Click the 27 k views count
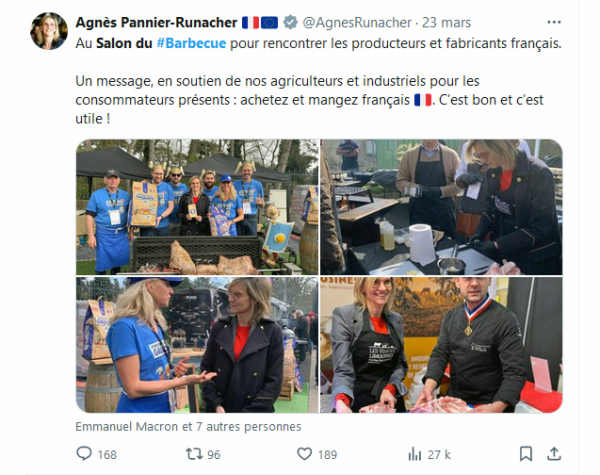The height and width of the screenshot is (475, 600). [439, 455]
